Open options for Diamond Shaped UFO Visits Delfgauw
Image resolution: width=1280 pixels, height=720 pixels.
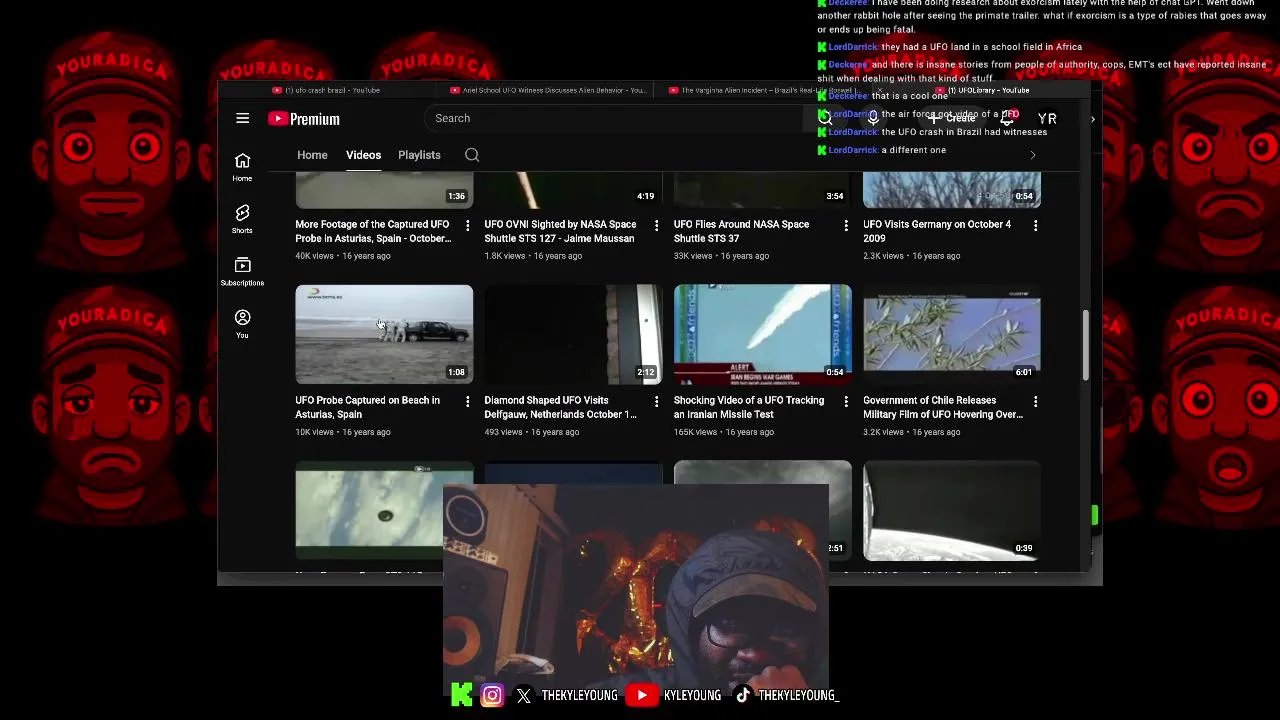(656, 401)
